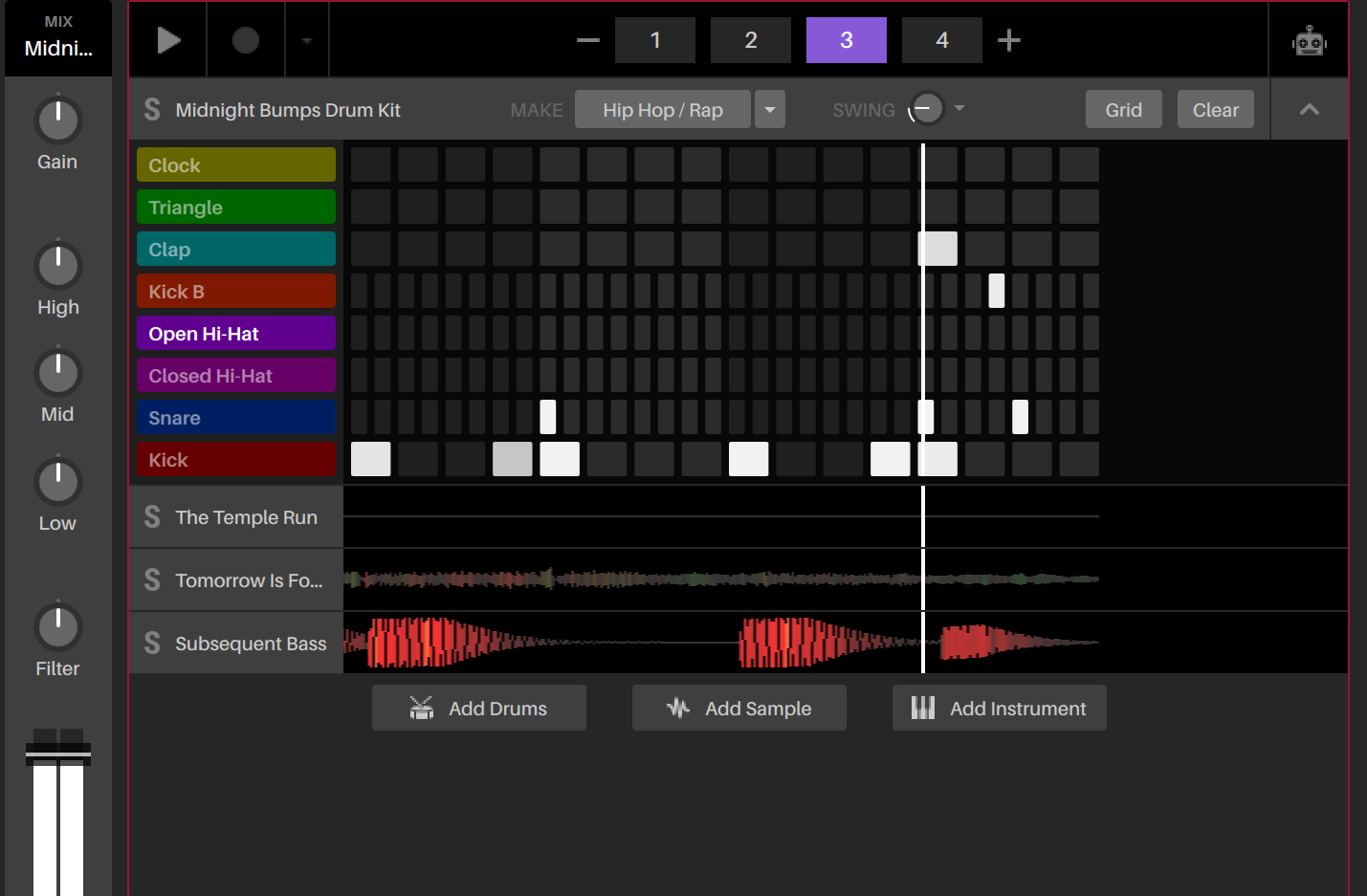Solo the Subsequent Bass track
The width and height of the screenshot is (1367, 896).
point(152,644)
